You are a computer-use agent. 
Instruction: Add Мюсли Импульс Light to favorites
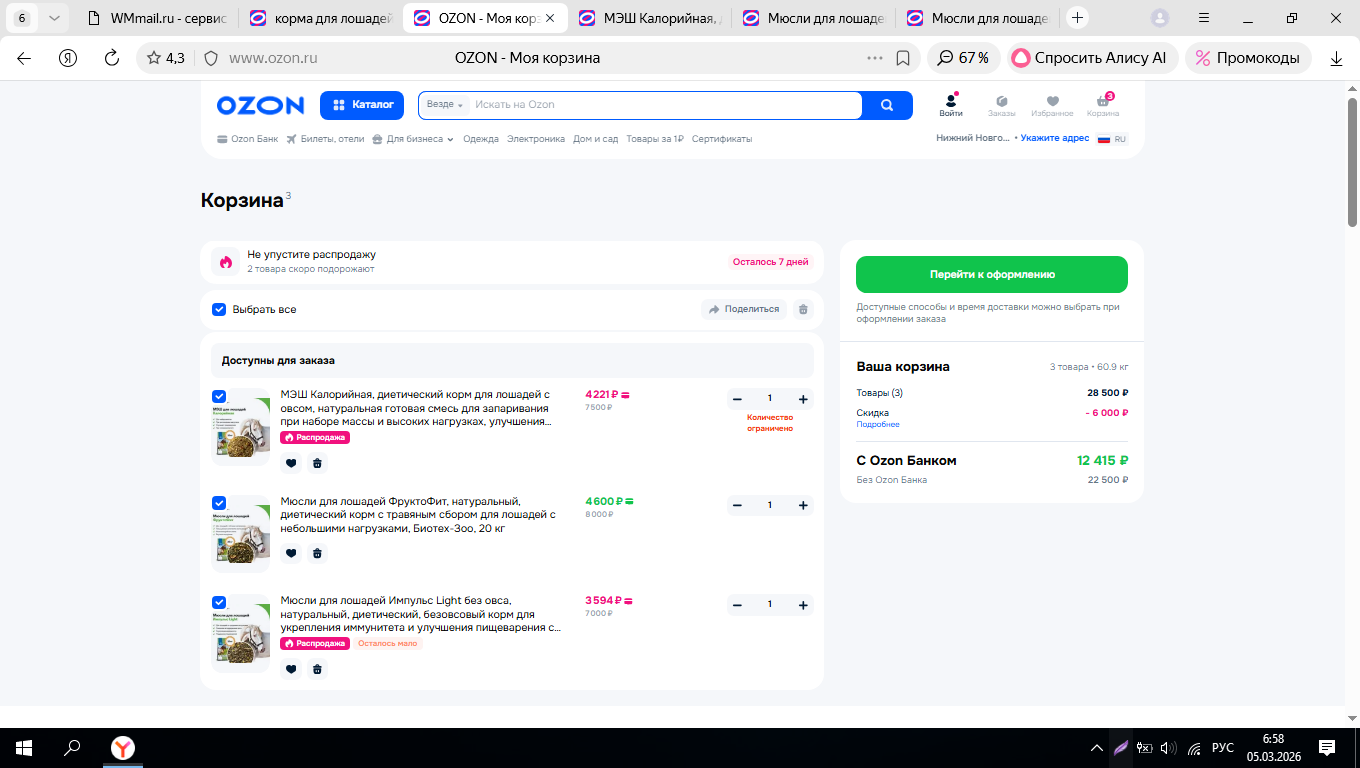(291, 669)
